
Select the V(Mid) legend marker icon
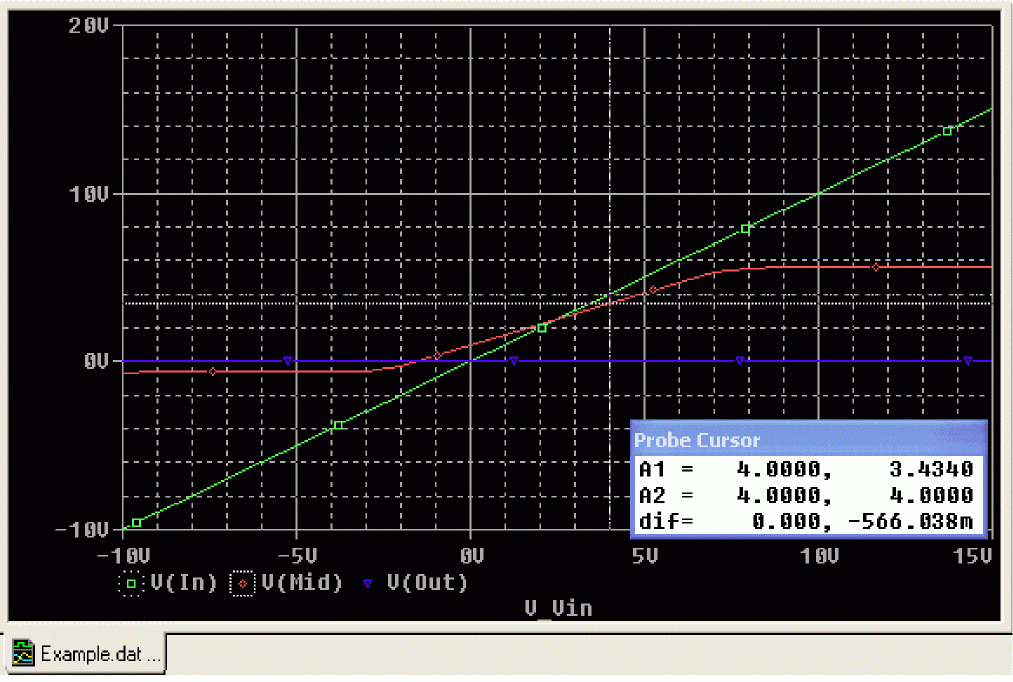242,583
